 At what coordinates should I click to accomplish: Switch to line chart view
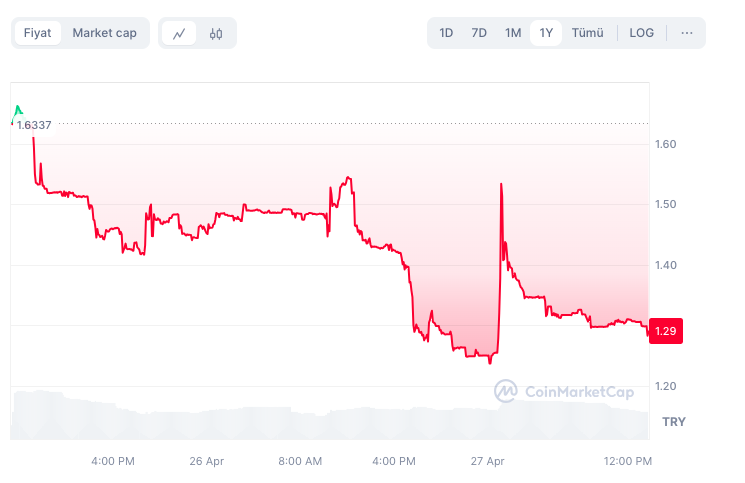pos(179,33)
